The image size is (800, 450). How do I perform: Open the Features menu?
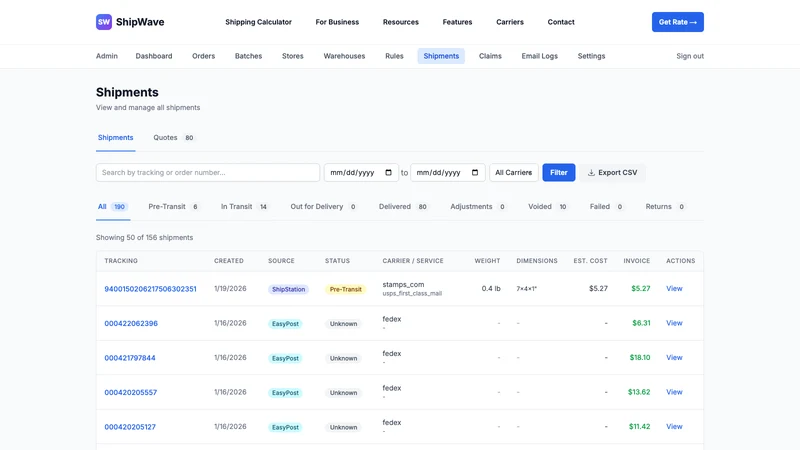[457, 22]
